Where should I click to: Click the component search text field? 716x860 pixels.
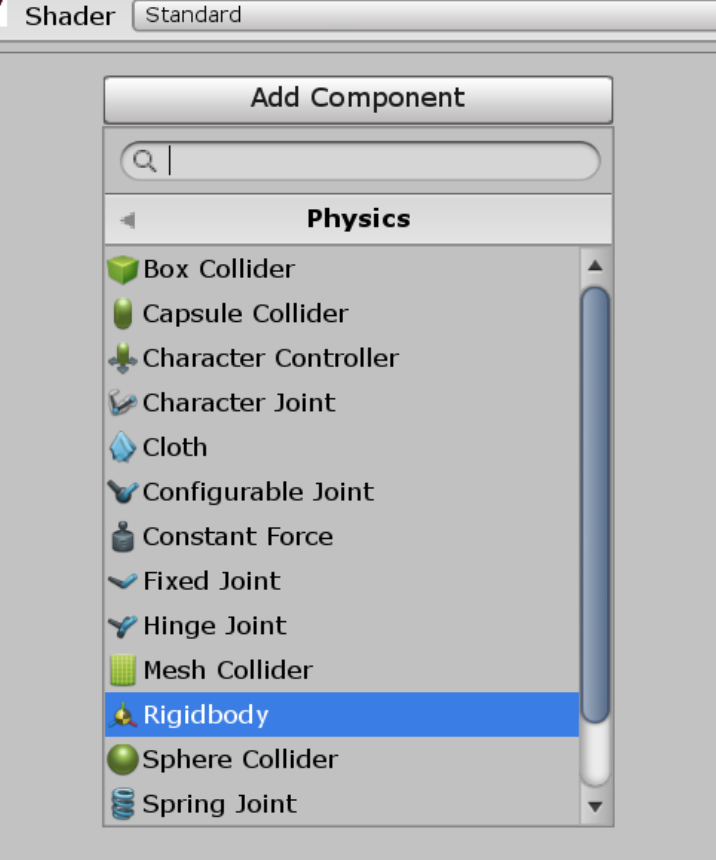point(370,161)
